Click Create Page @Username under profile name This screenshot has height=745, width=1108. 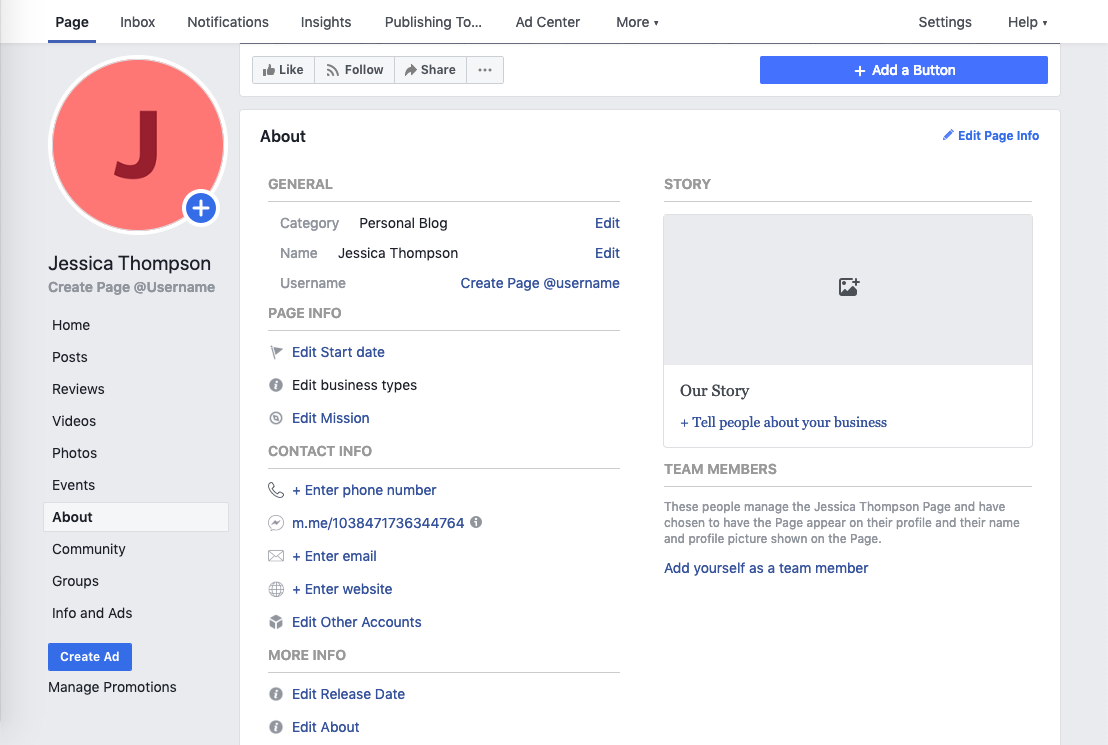point(131,287)
